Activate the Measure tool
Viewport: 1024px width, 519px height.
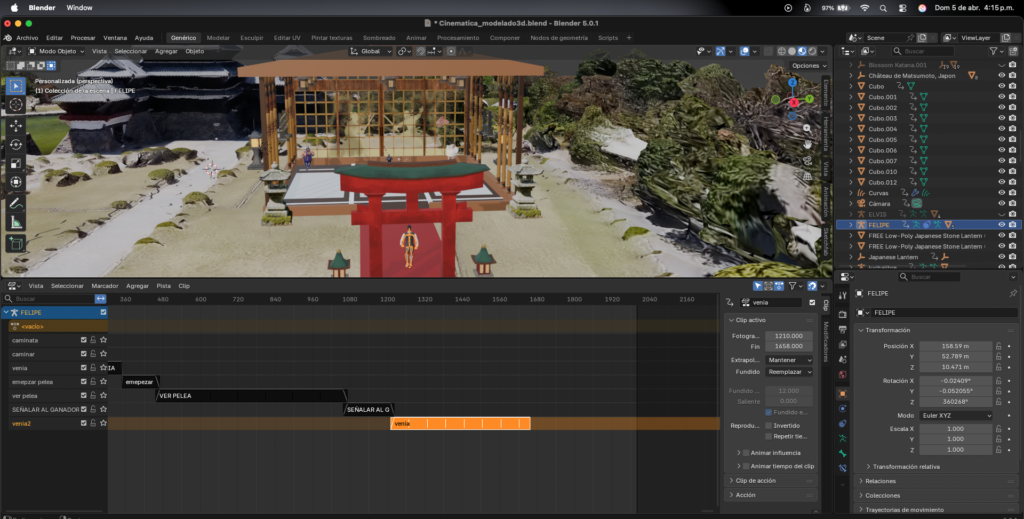(16, 222)
